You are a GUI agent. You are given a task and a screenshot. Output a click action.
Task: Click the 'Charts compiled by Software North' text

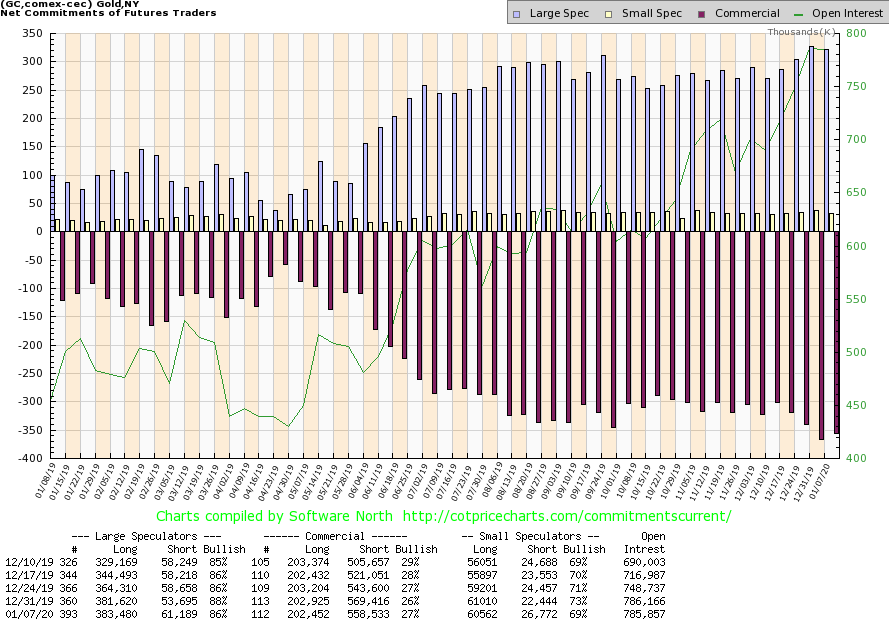266,517
